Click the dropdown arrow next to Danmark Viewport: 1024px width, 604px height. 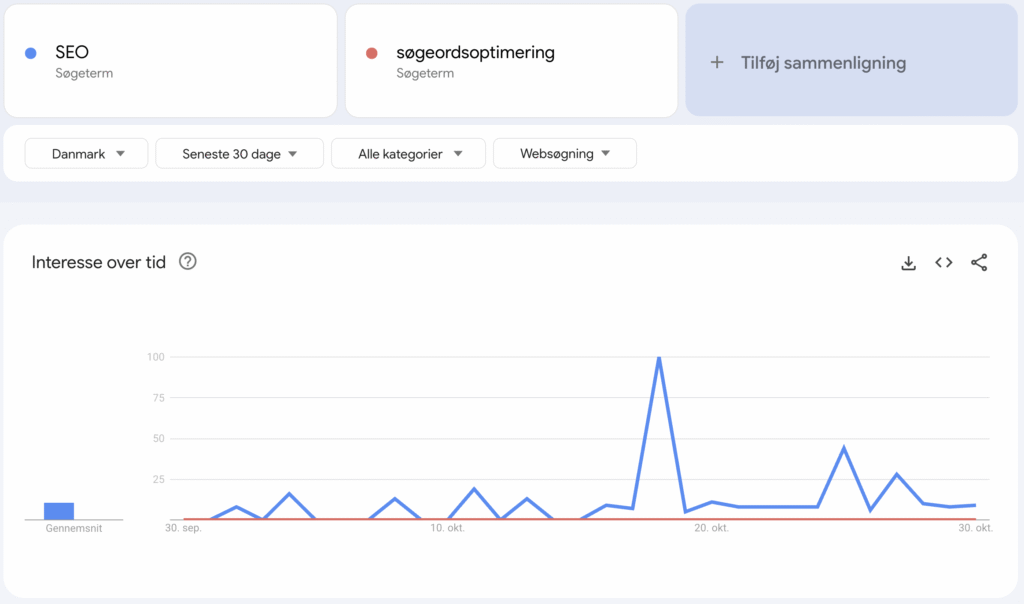(x=120, y=154)
